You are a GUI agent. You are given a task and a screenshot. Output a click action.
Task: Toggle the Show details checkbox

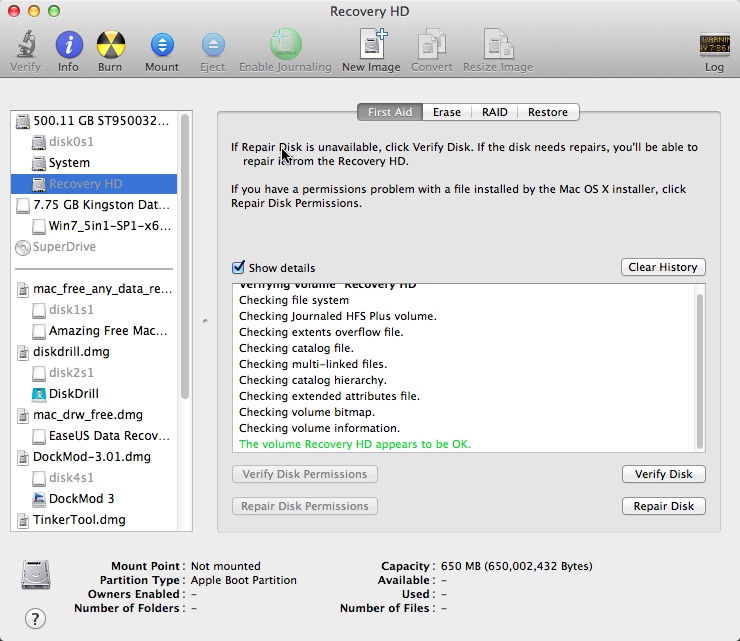click(x=238, y=267)
